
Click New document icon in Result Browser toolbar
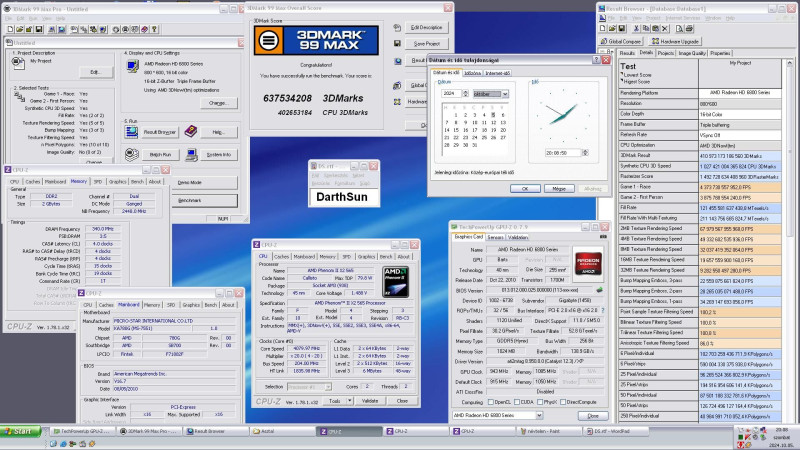(x=603, y=29)
